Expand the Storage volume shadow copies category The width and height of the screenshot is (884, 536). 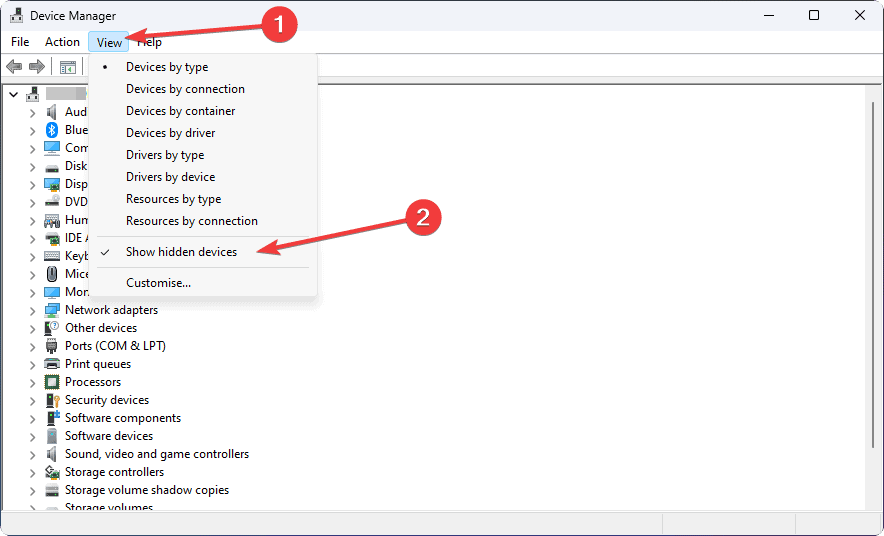pyautogui.click(x=33, y=491)
